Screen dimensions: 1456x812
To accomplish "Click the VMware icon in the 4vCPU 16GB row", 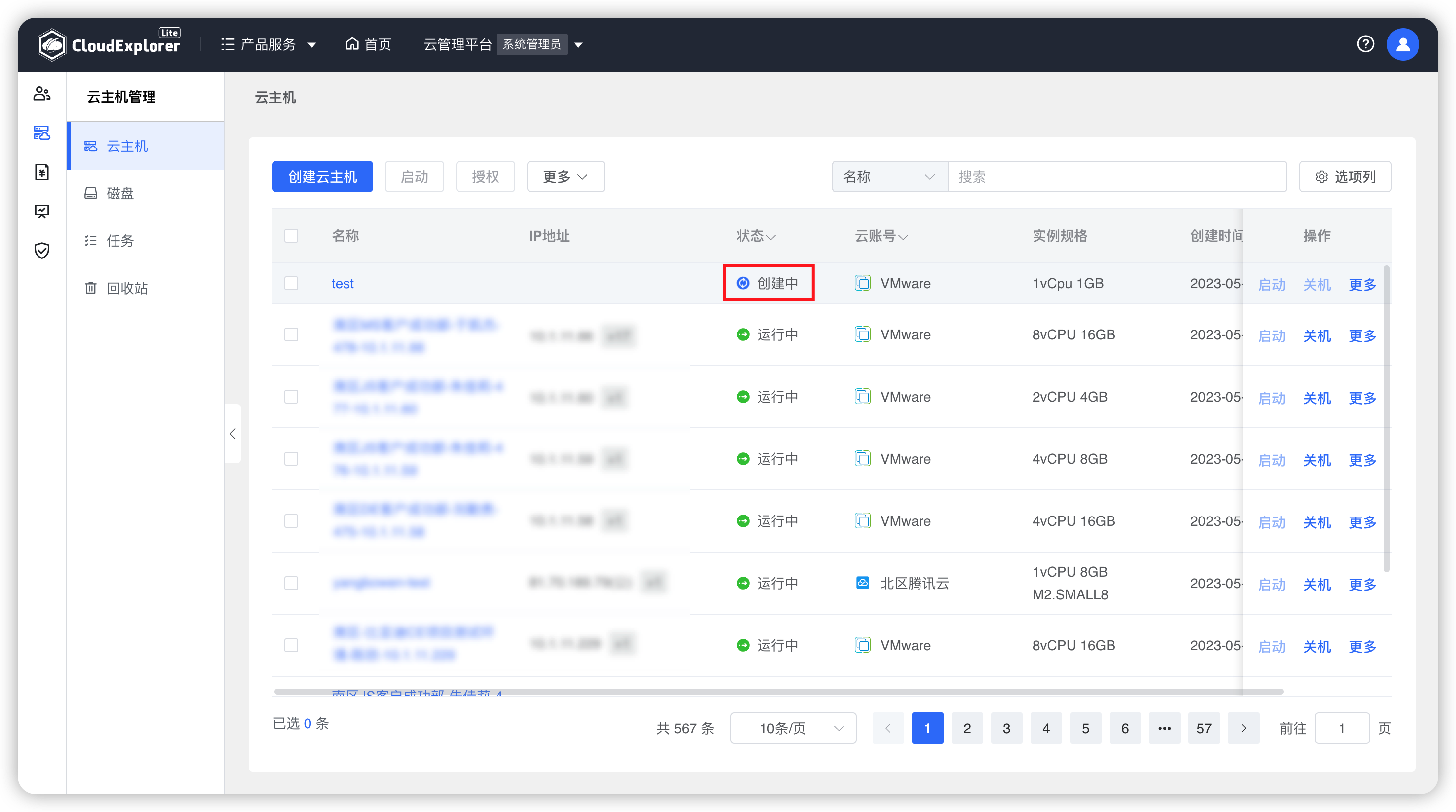I will (863, 520).
